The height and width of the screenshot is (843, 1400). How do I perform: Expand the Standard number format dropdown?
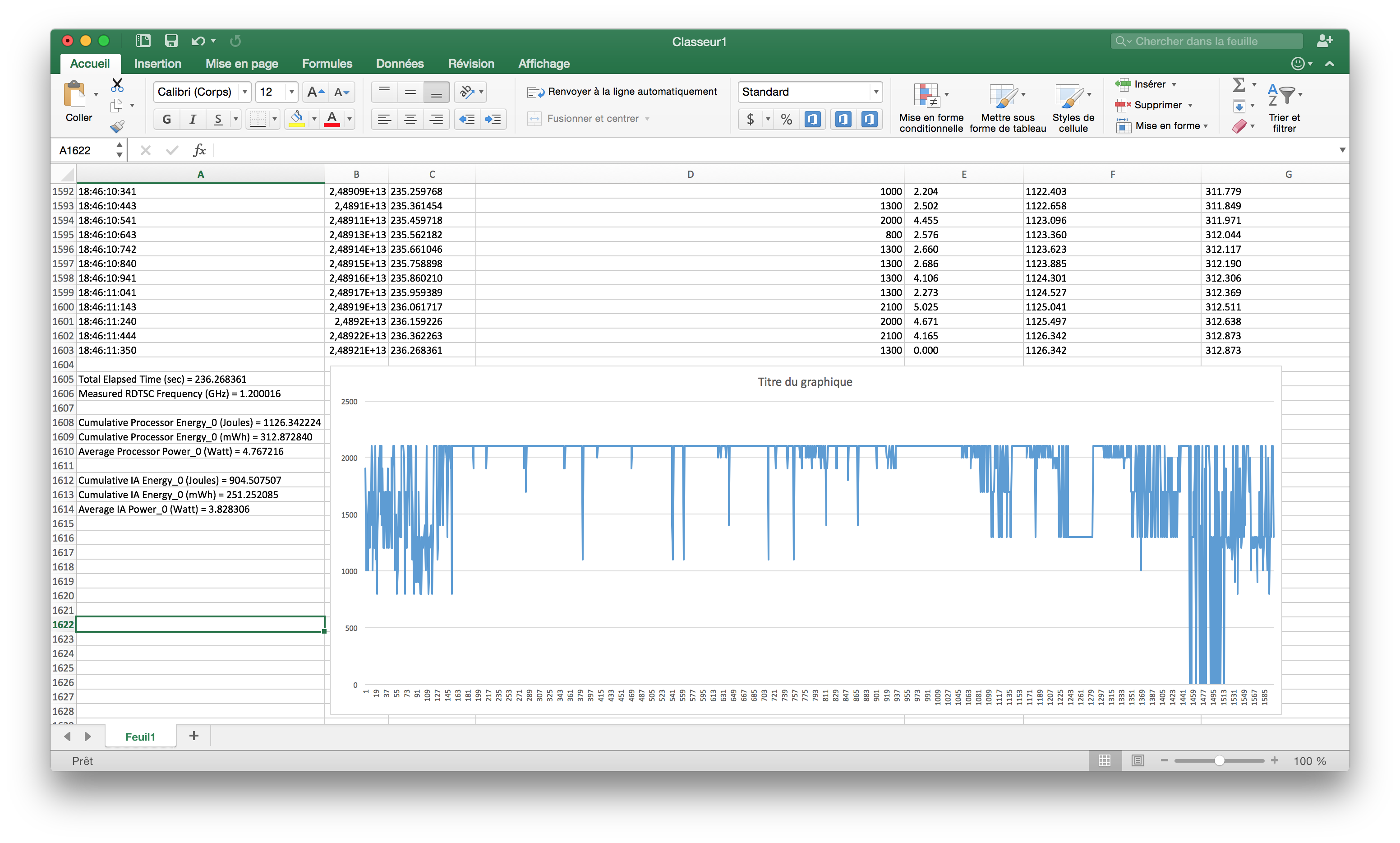coord(876,92)
